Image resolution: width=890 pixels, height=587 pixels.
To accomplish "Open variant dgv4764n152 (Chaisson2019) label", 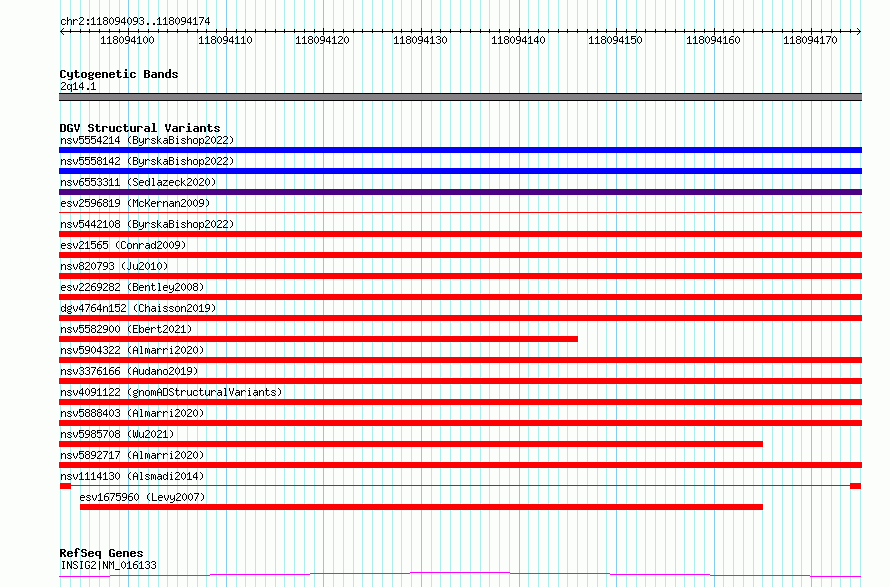I will 138,308.
